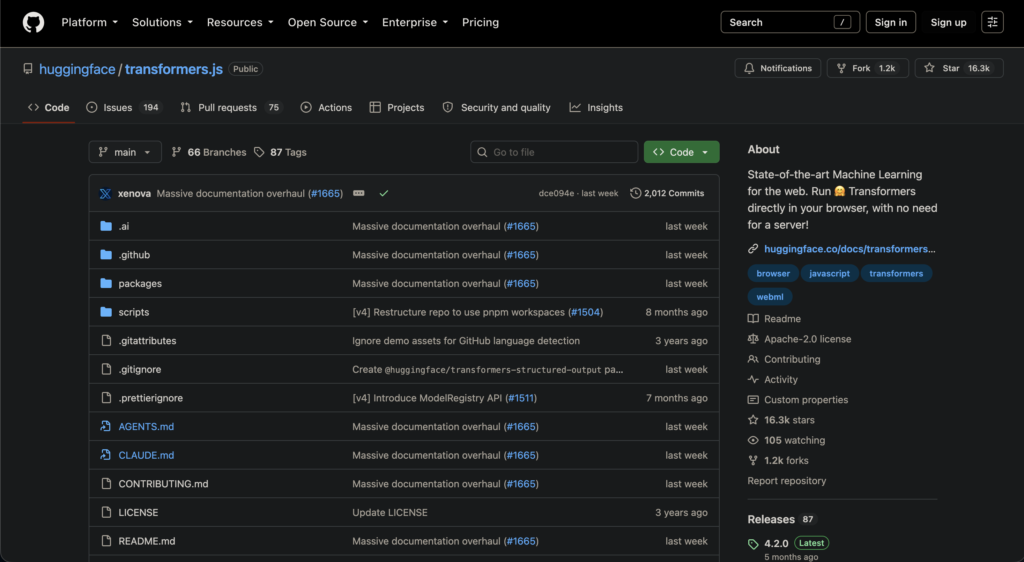Click xenova's avatar in the commit row

tap(105, 193)
